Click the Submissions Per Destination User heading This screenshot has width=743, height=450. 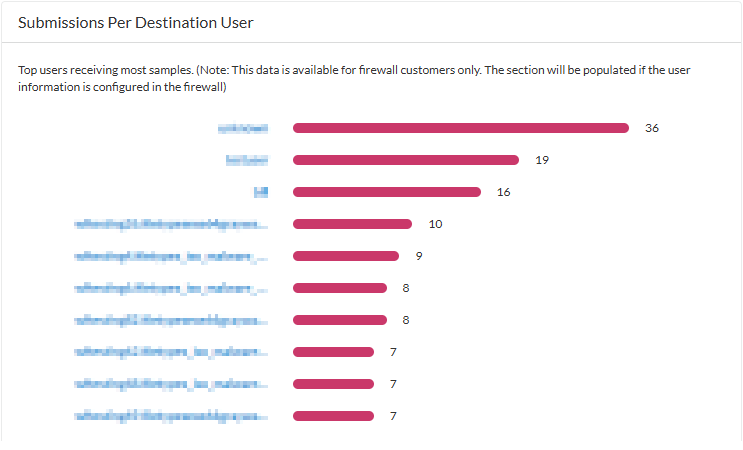point(142,22)
